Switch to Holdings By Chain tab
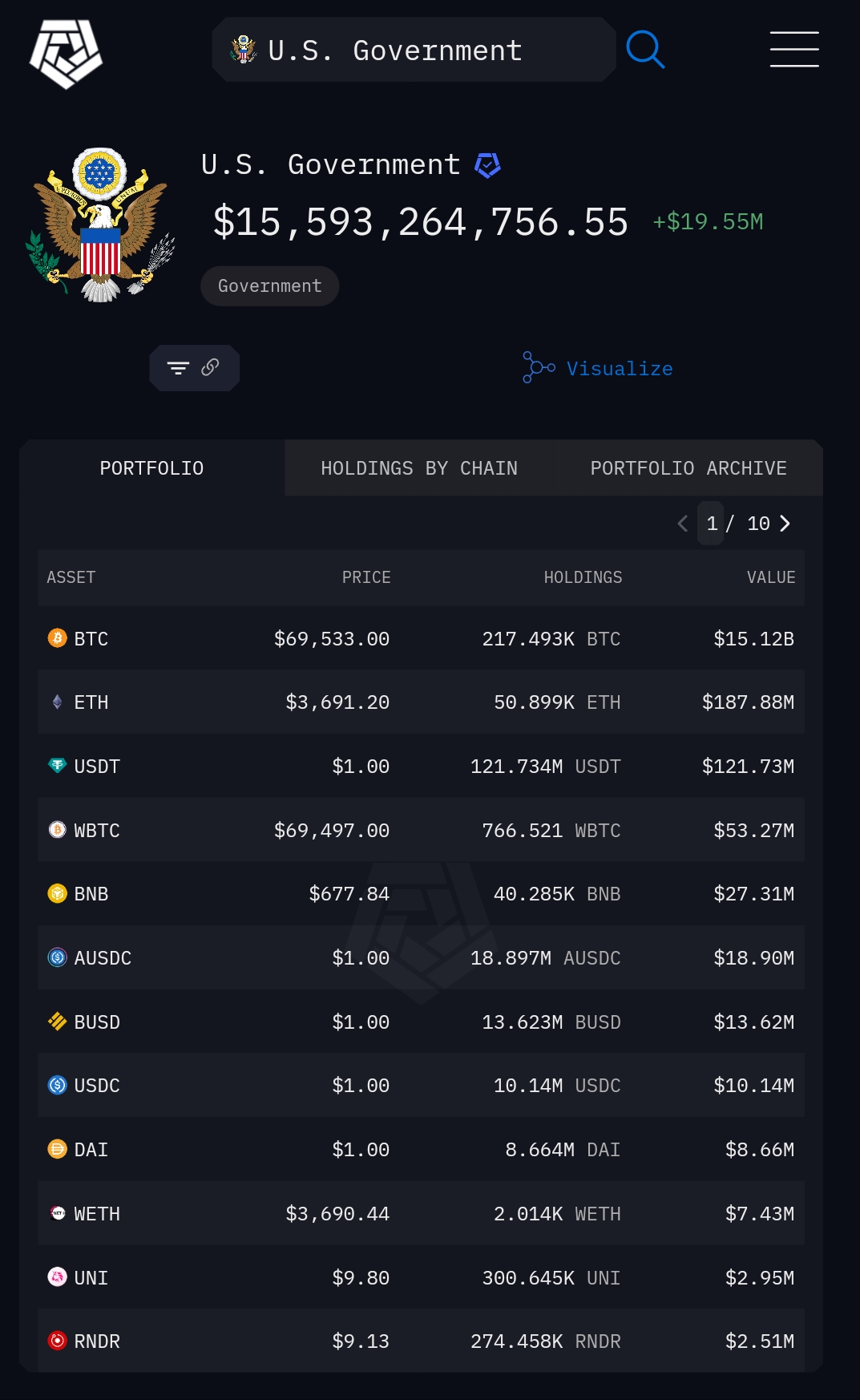Image resolution: width=860 pixels, height=1400 pixels. tap(419, 468)
